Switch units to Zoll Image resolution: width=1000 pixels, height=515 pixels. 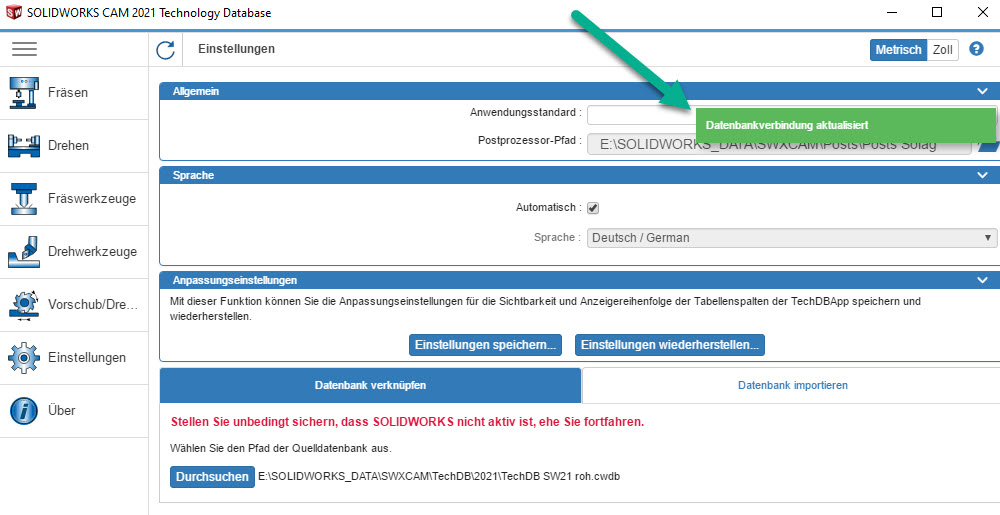coord(942,50)
